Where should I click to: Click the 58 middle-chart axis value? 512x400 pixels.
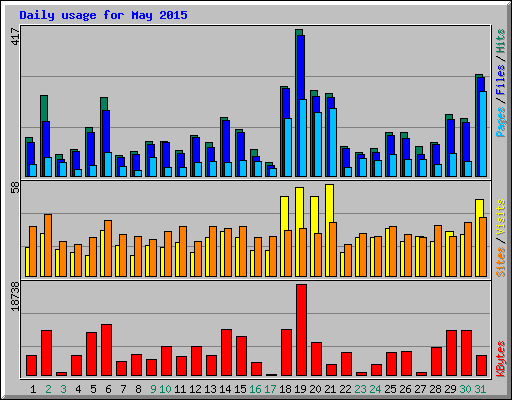click(x=15, y=188)
